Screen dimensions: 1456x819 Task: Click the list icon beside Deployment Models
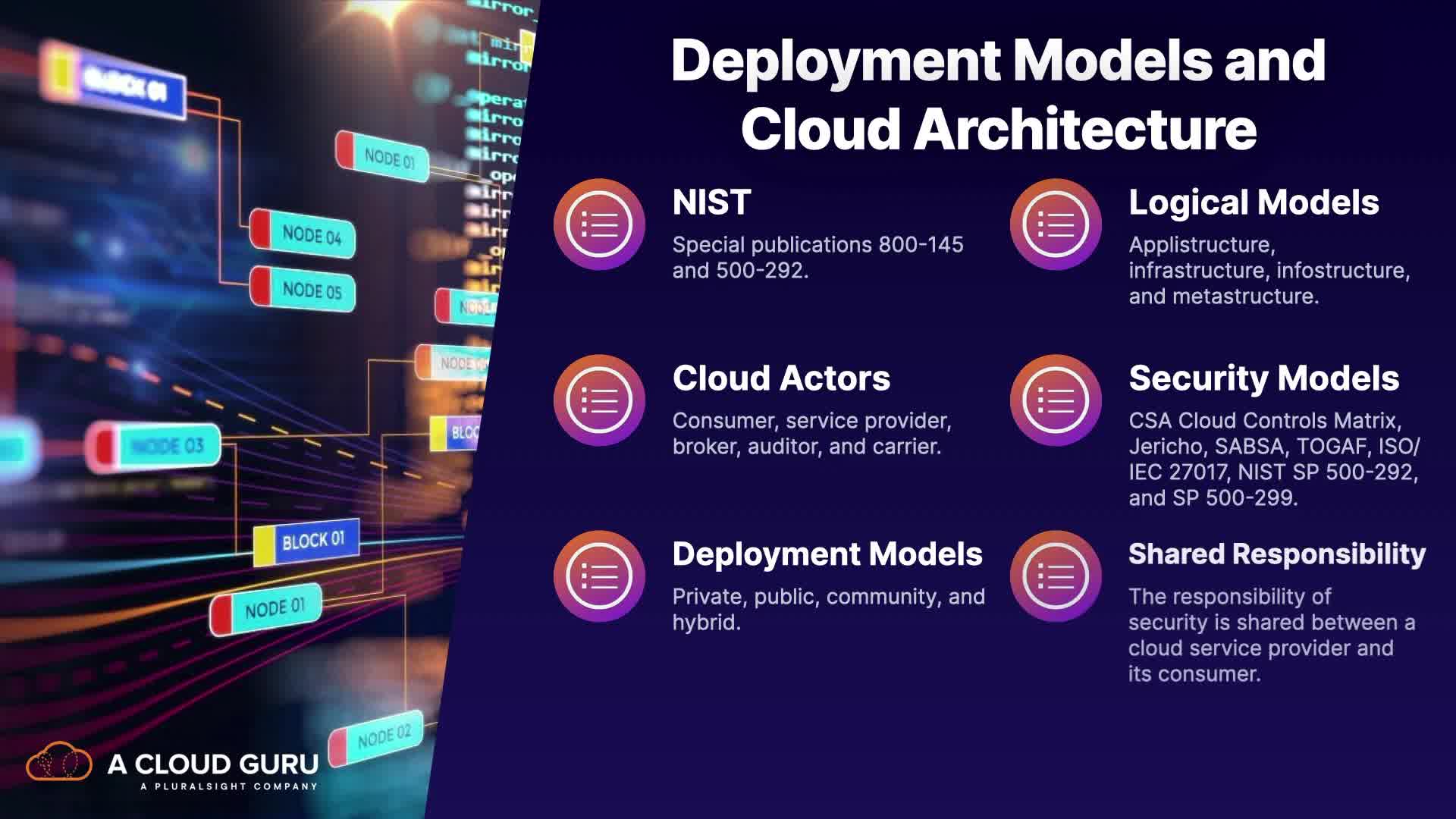click(x=599, y=576)
